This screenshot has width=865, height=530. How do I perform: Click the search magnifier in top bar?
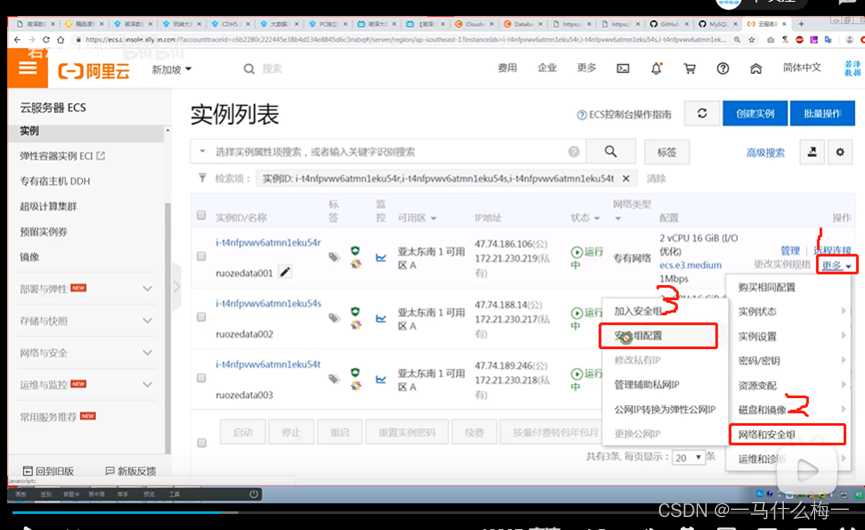click(249, 69)
